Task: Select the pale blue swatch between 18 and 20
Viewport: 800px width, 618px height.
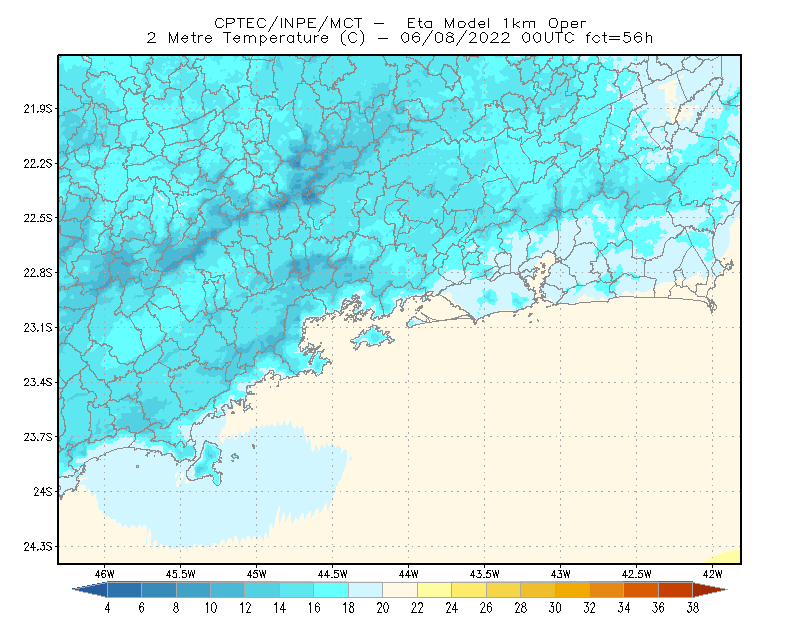Action: [365, 589]
